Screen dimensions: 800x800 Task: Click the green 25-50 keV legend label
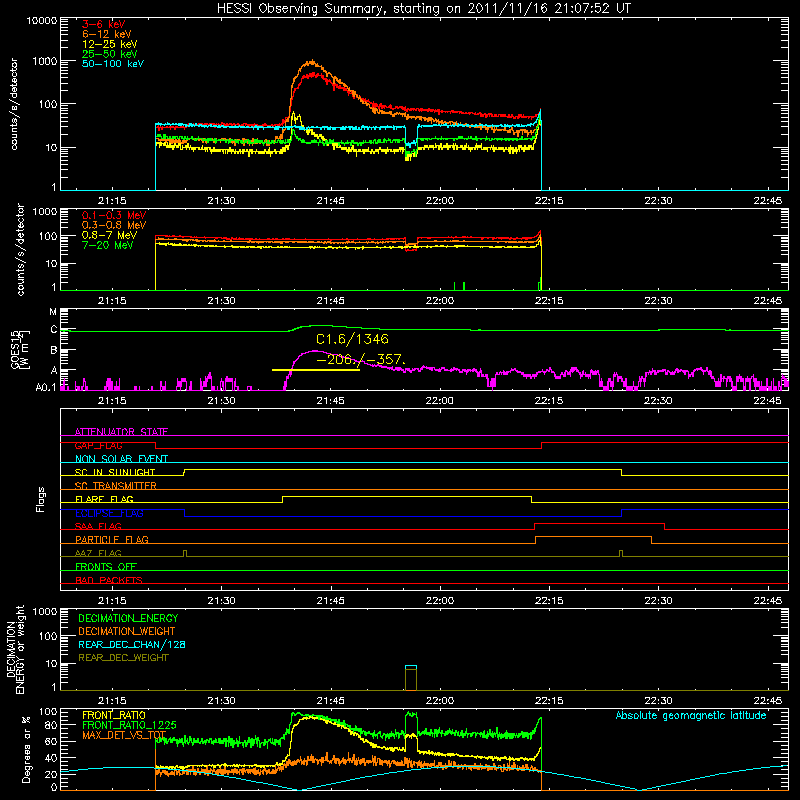[110, 54]
